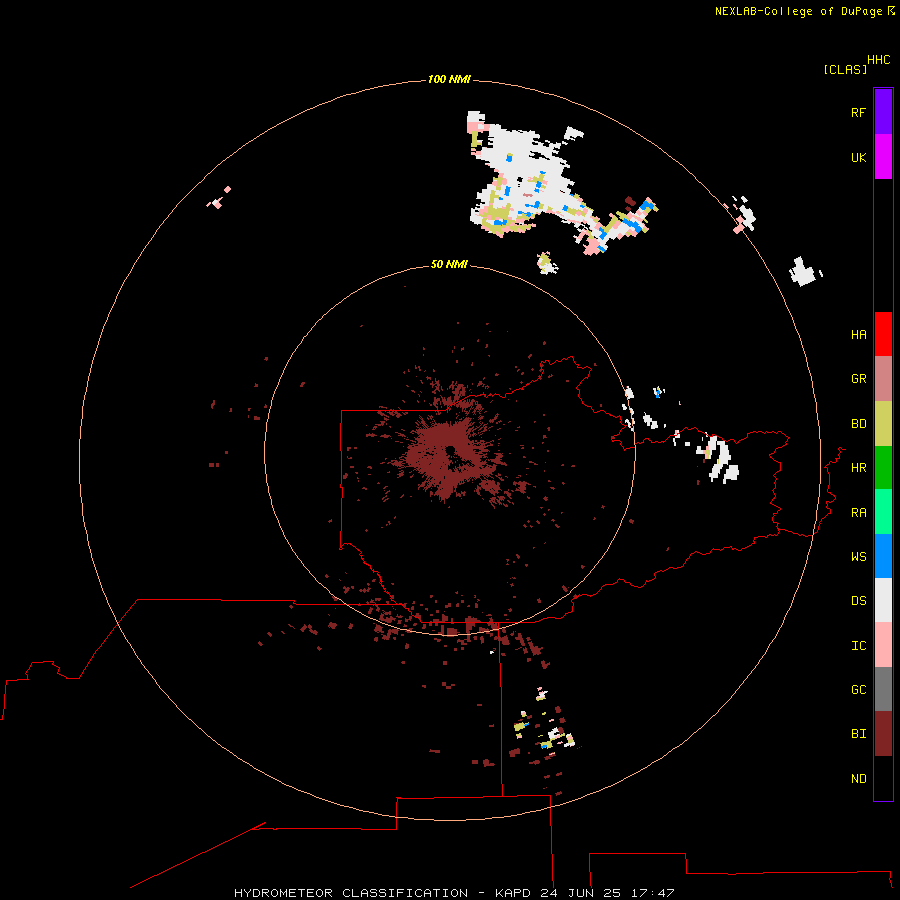Image resolution: width=900 pixels, height=900 pixels.
Task: Click the HYDROMETEOR CLASSIFICATION title text
Action: pos(351,893)
